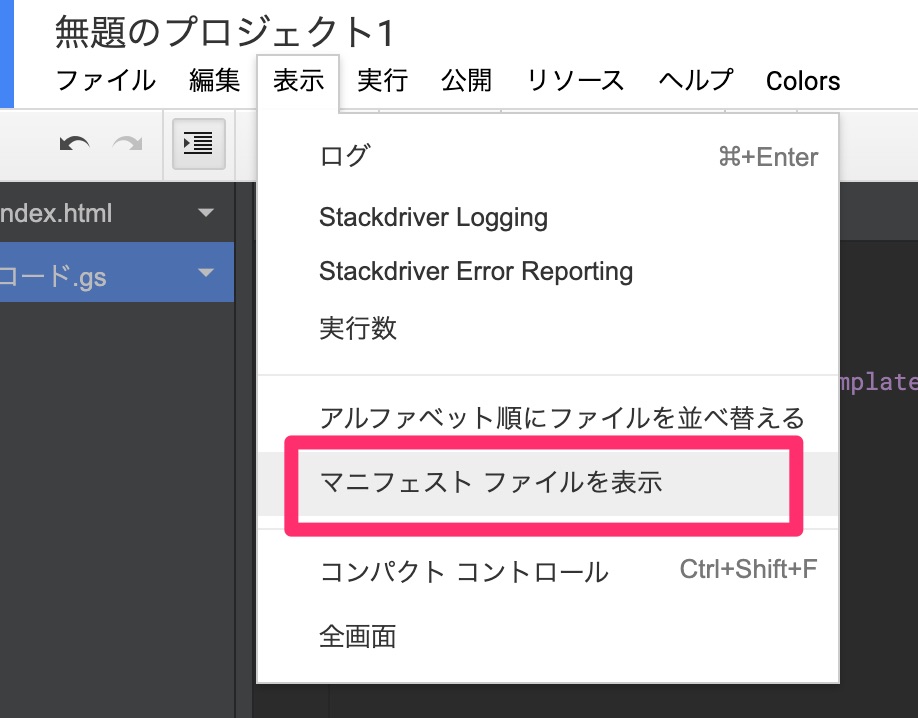Click the redo arrow icon
This screenshot has width=918, height=718.
(x=127, y=144)
